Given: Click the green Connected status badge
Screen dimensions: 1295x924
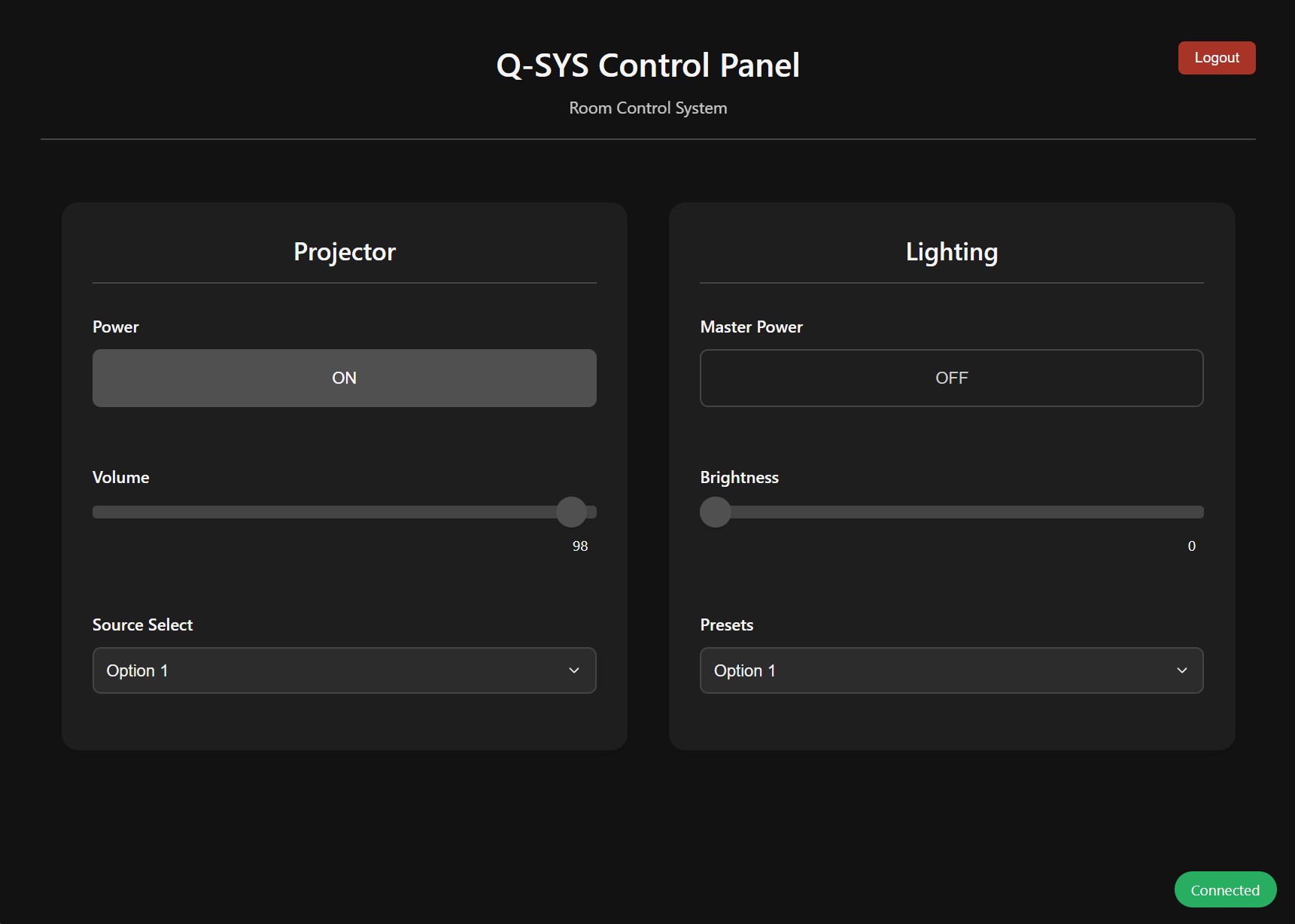Looking at the screenshot, I should click(1224, 890).
